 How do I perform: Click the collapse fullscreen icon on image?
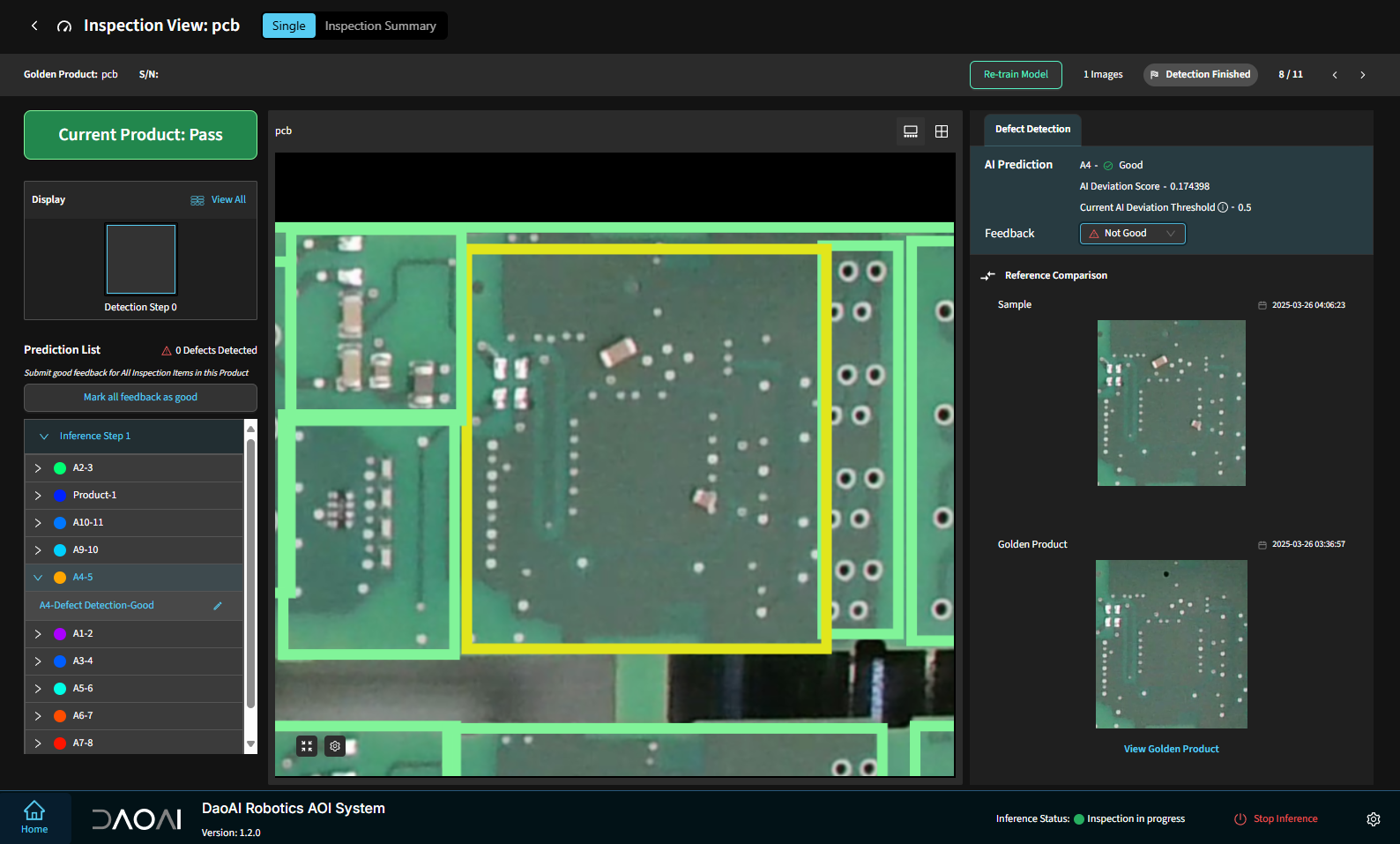[307, 746]
